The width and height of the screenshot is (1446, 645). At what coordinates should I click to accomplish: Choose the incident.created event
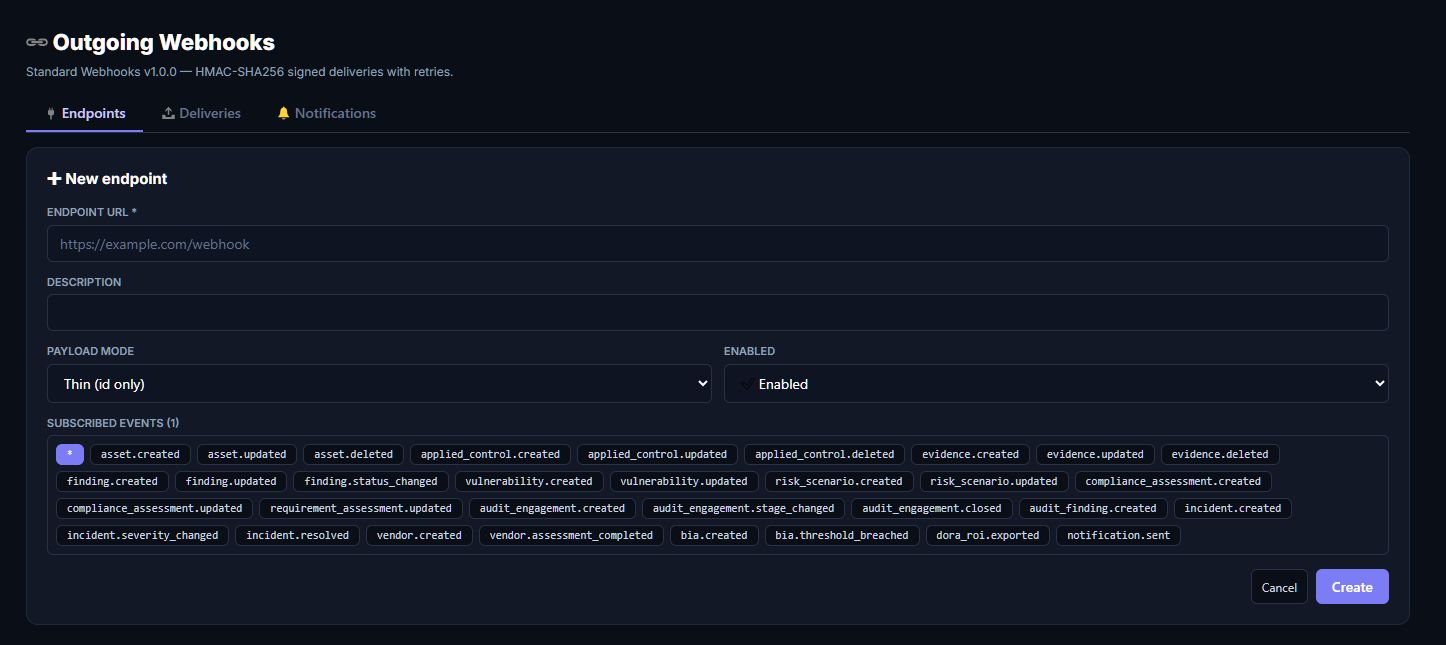[x=1233, y=508]
